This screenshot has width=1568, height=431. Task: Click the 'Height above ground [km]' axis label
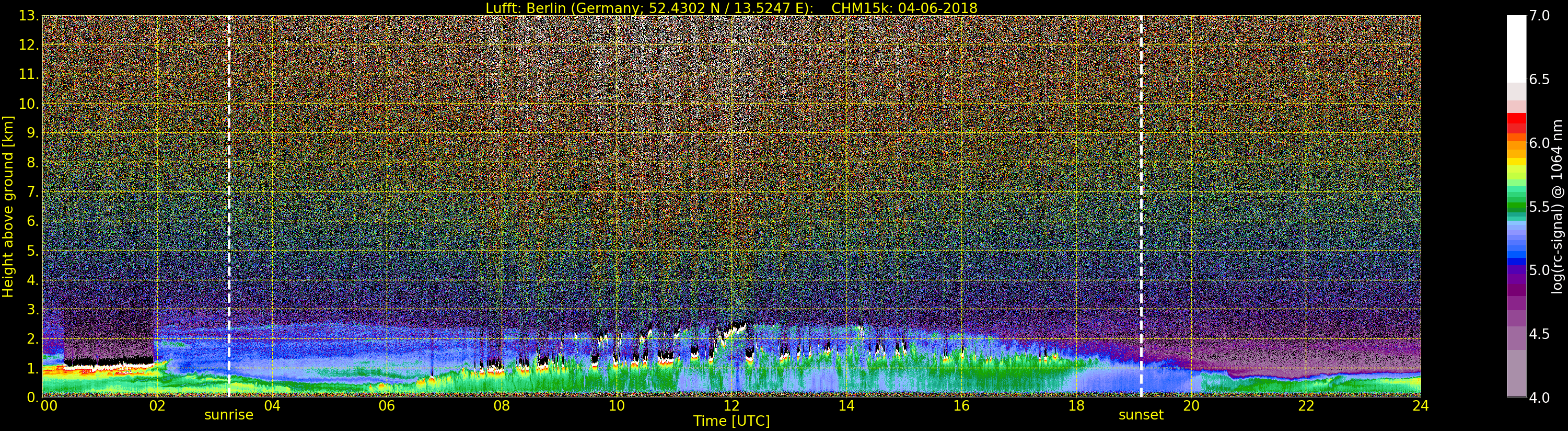pos(8,206)
